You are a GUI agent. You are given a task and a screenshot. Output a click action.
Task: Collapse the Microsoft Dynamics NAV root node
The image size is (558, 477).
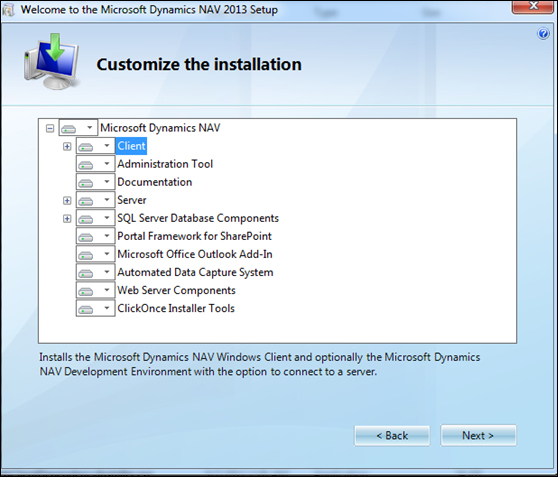50,128
